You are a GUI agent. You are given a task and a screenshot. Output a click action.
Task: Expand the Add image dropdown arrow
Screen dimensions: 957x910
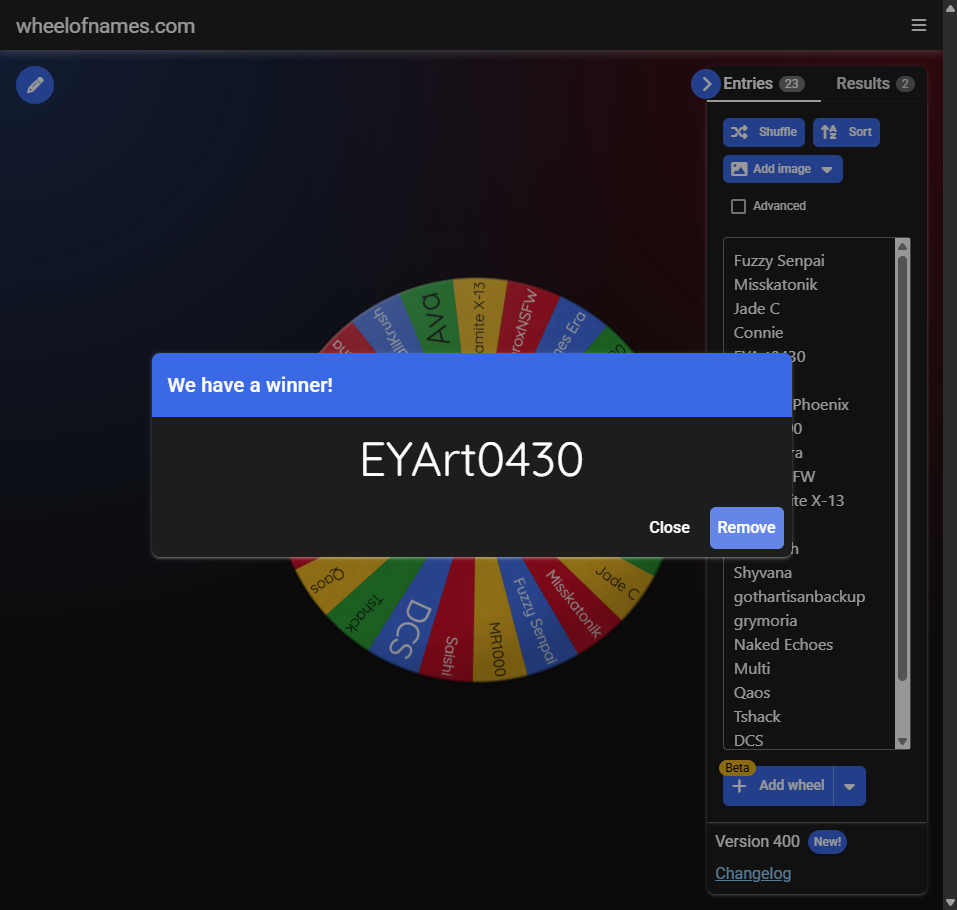[x=827, y=170]
